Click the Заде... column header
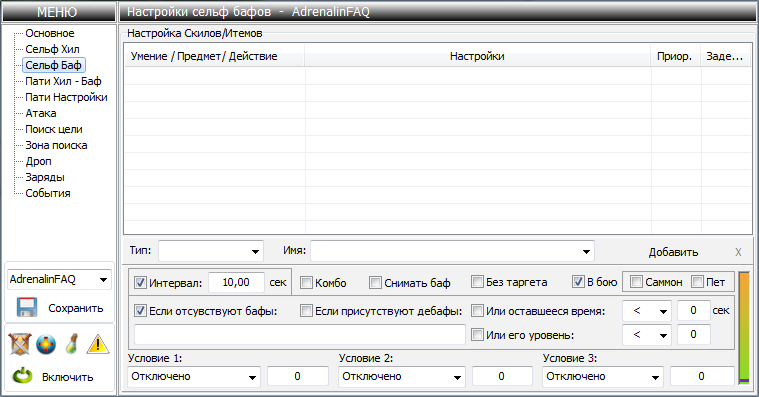 pyautogui.click(x=725, y=56)
